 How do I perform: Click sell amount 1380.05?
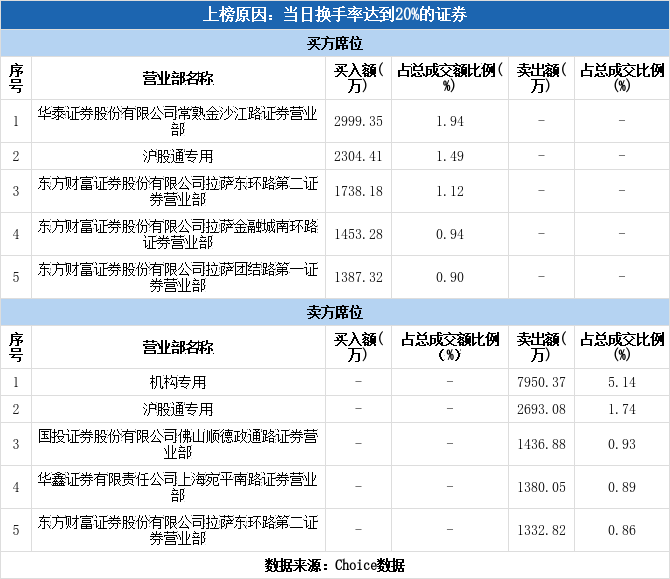coord(541,487)
